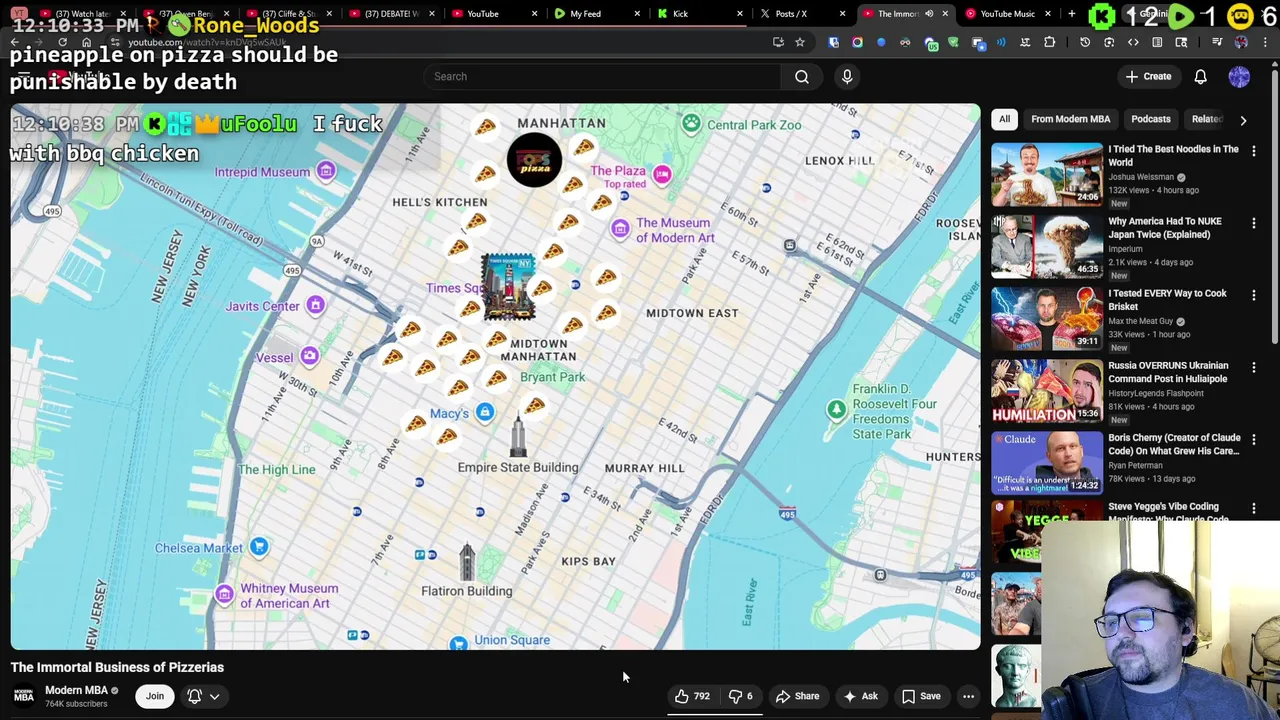Open options menu for Russia OVERRUNS video

tap(1253, 367)
